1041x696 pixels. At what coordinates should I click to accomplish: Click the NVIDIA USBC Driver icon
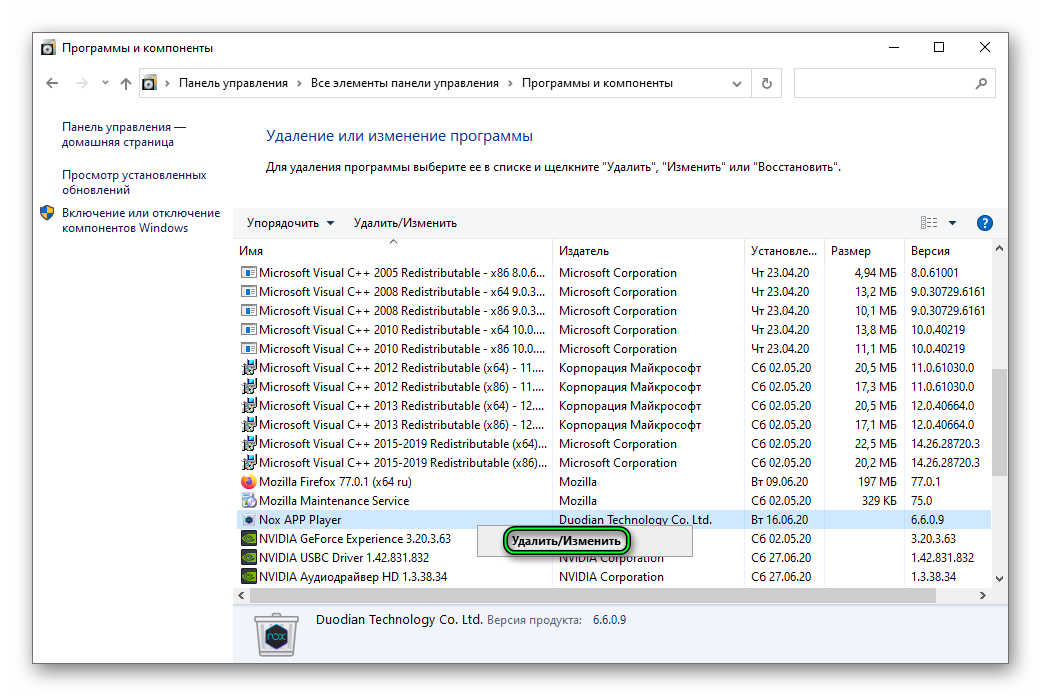point(248,558)
